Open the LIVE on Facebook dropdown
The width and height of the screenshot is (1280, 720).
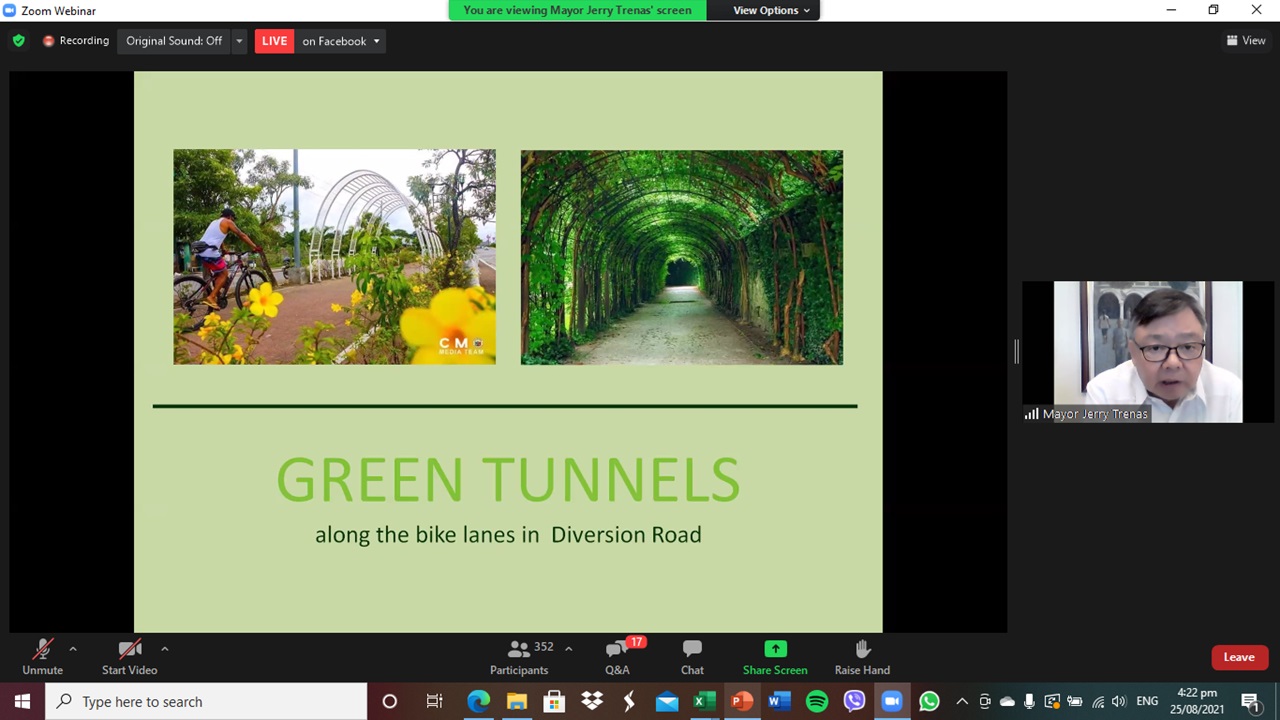340,41
